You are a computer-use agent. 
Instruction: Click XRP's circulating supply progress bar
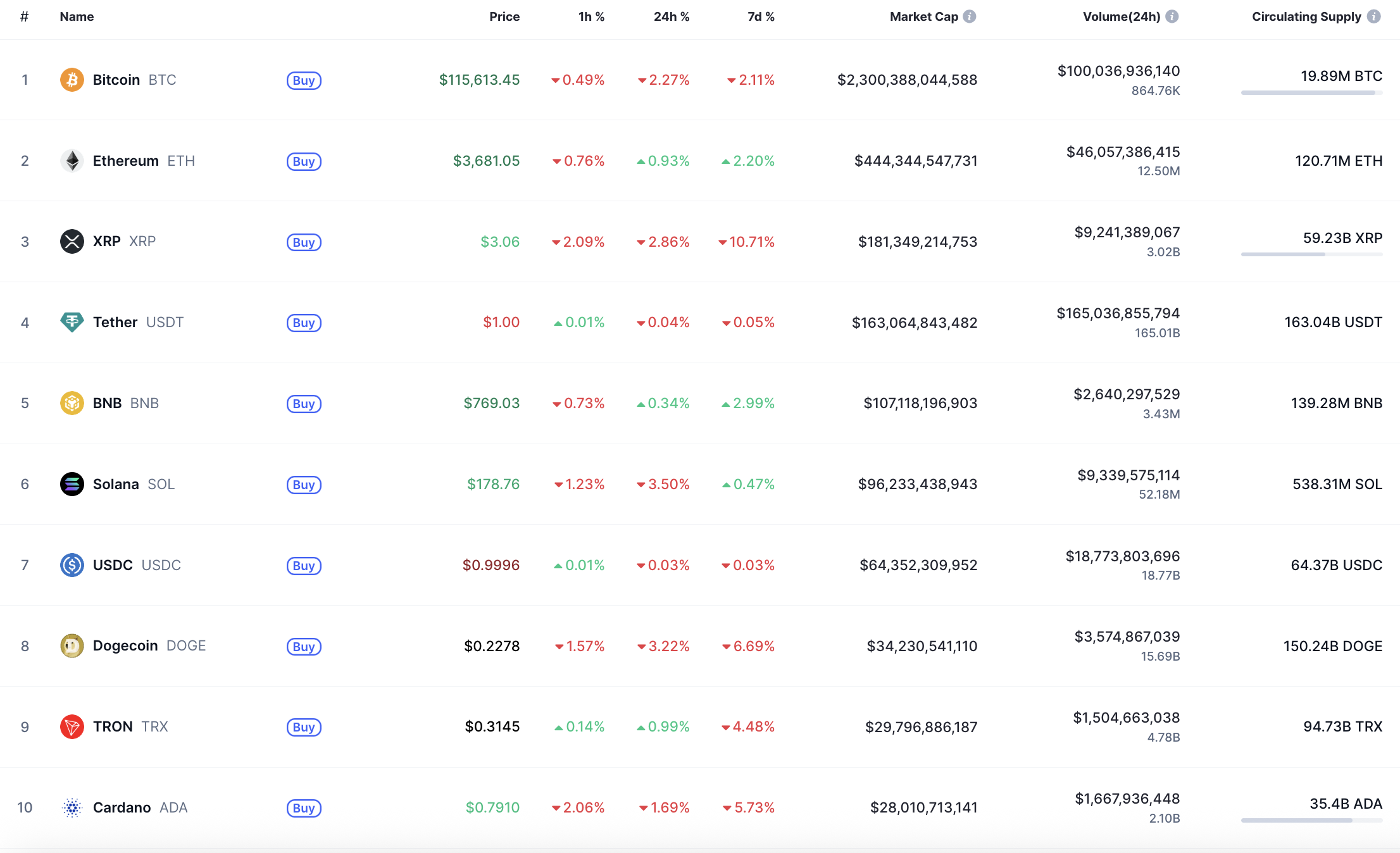[x=1311, y=254]
